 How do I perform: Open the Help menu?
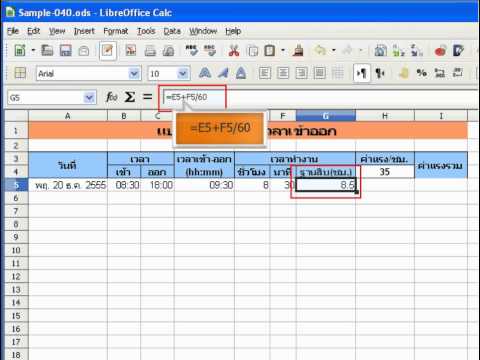233,31
